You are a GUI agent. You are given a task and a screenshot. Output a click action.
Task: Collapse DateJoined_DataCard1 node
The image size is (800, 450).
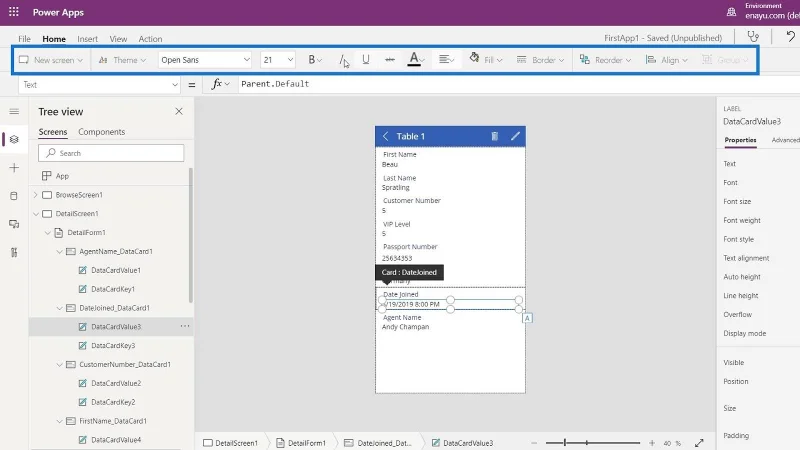click(59, 308)
